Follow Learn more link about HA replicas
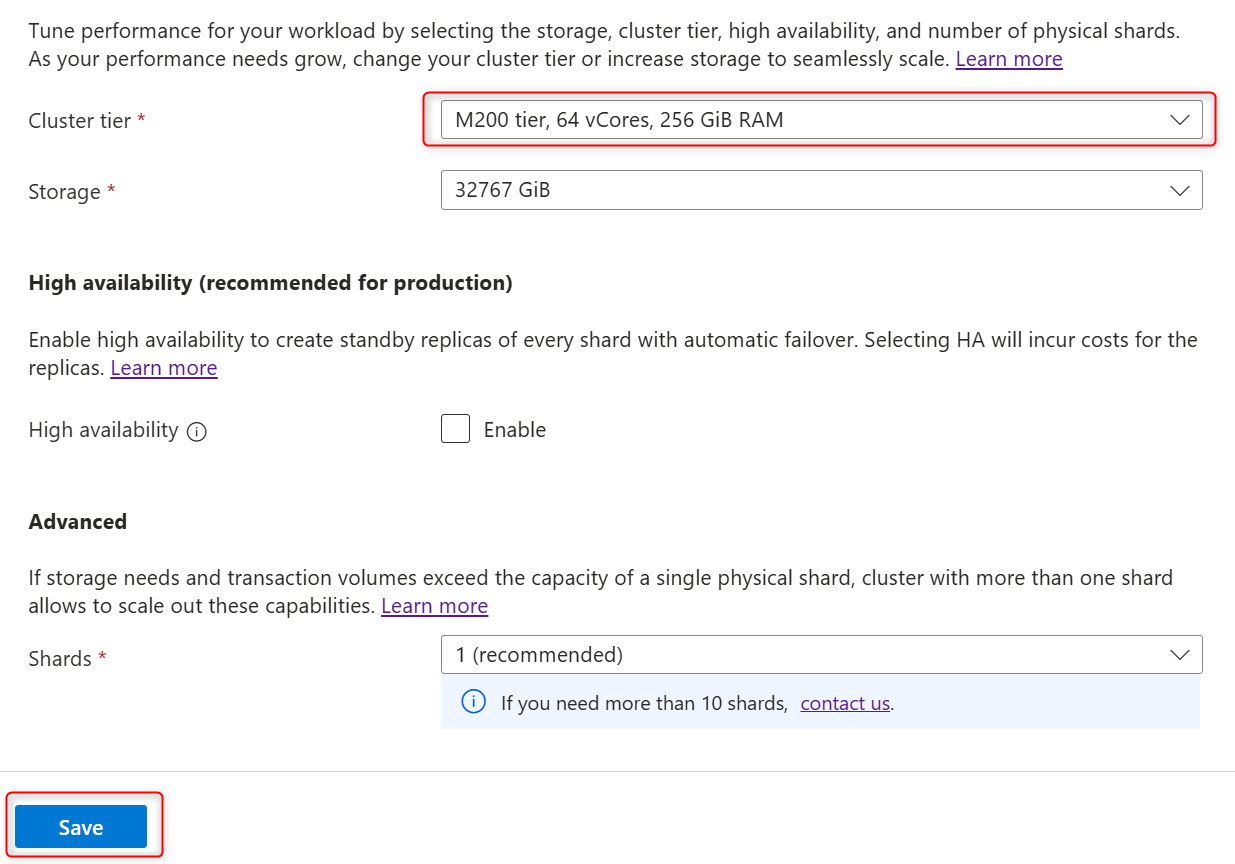This screenshot has height=864, width=1235. [x=163, y=368]
